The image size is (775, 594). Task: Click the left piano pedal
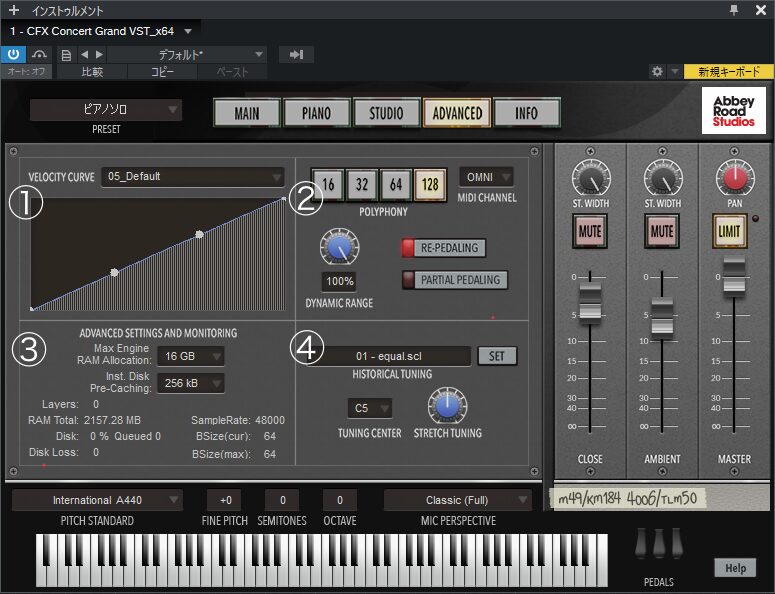tap(641, 544)
